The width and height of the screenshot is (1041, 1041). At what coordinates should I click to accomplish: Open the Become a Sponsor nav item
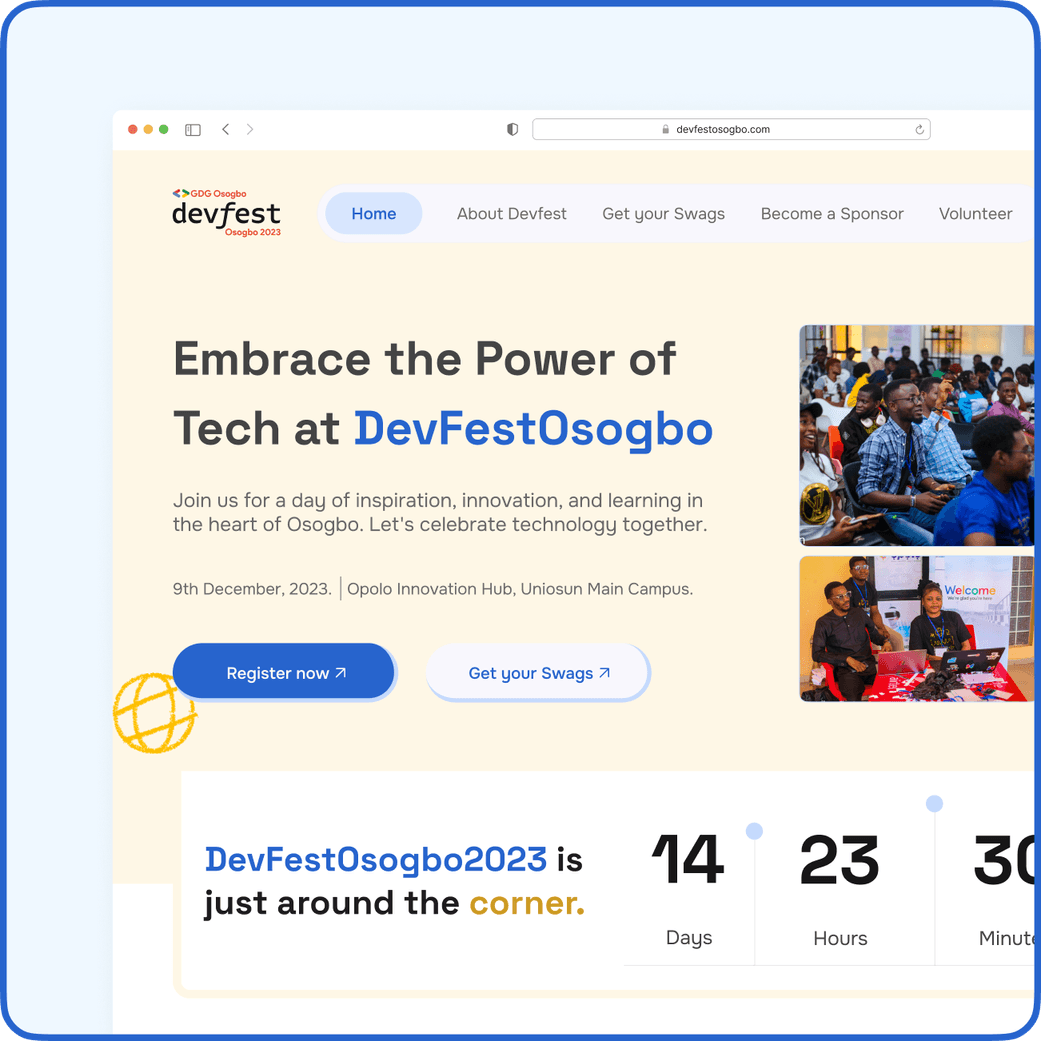click(832, 214)
